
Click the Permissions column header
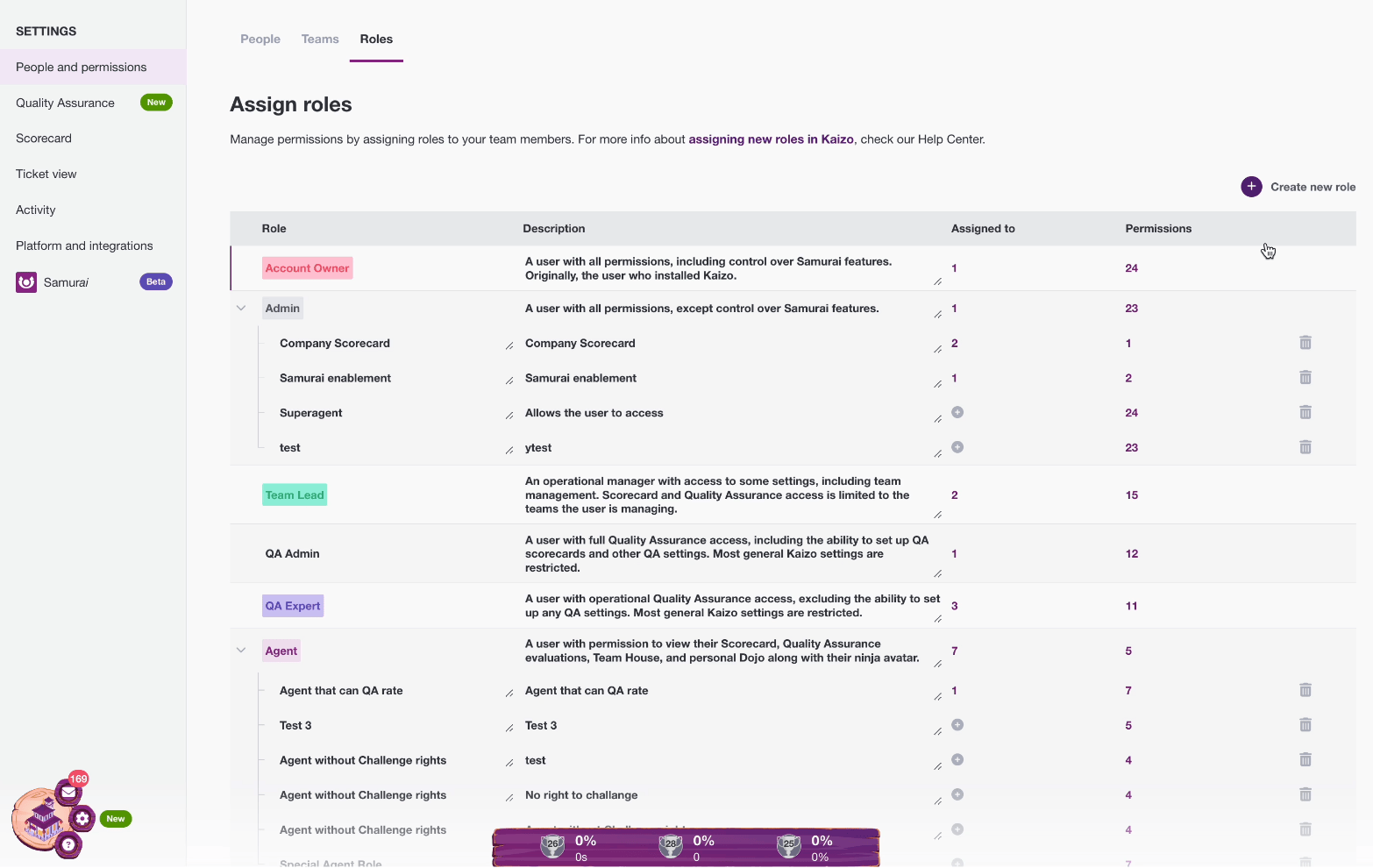1158,229
